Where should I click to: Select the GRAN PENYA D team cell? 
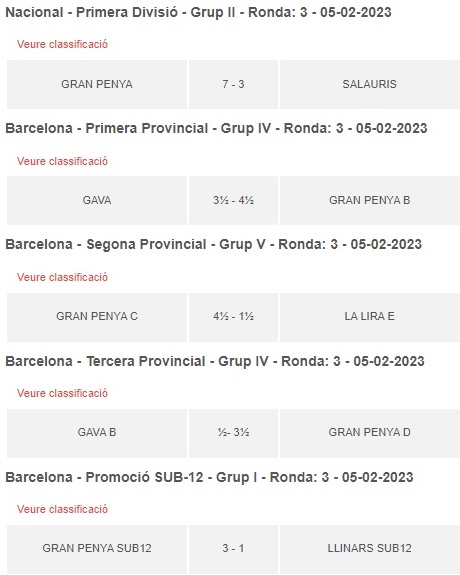point(369,433)
